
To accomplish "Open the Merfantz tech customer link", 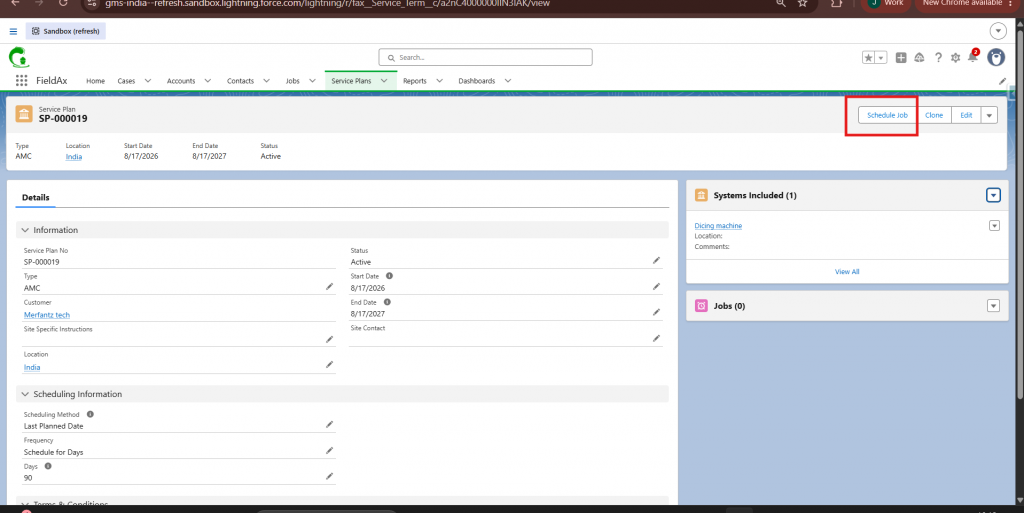I will click(47, 315).
